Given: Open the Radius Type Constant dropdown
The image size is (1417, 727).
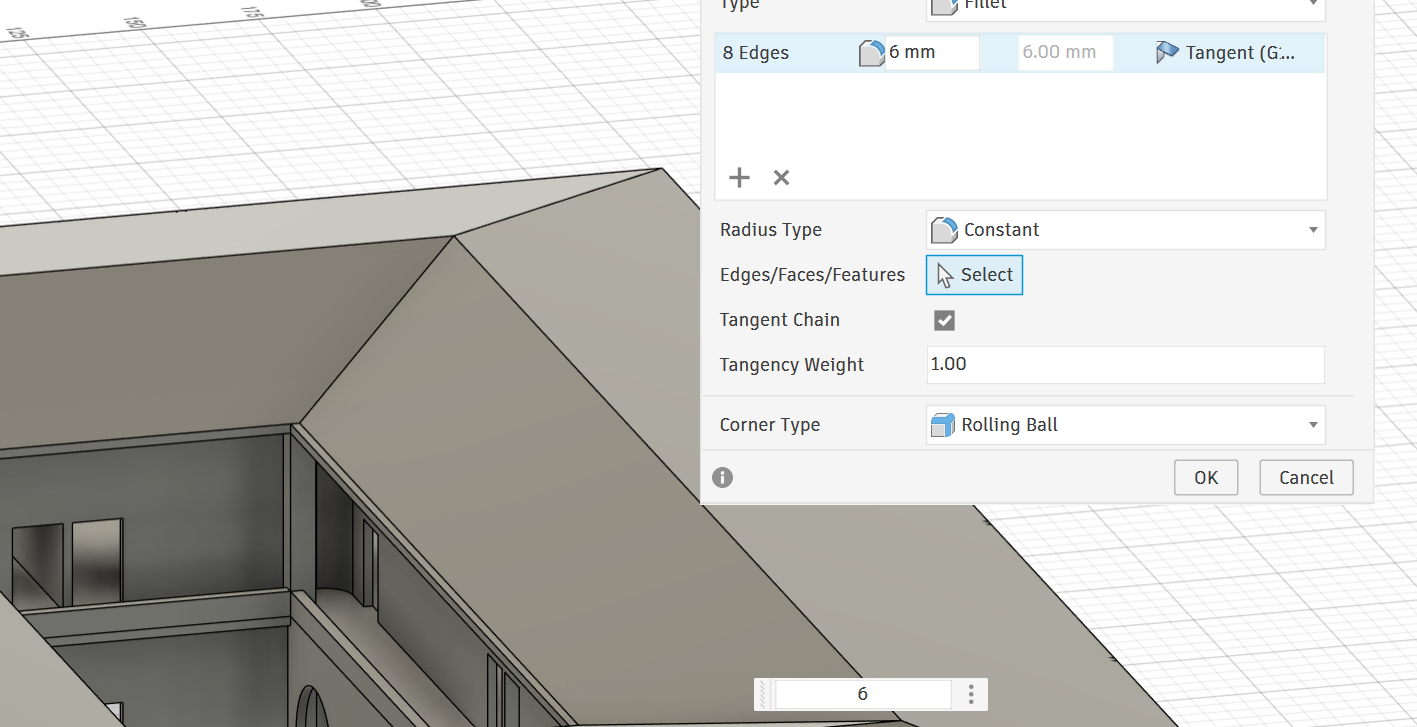Looking at the screenshot, I should point(1125,230).
